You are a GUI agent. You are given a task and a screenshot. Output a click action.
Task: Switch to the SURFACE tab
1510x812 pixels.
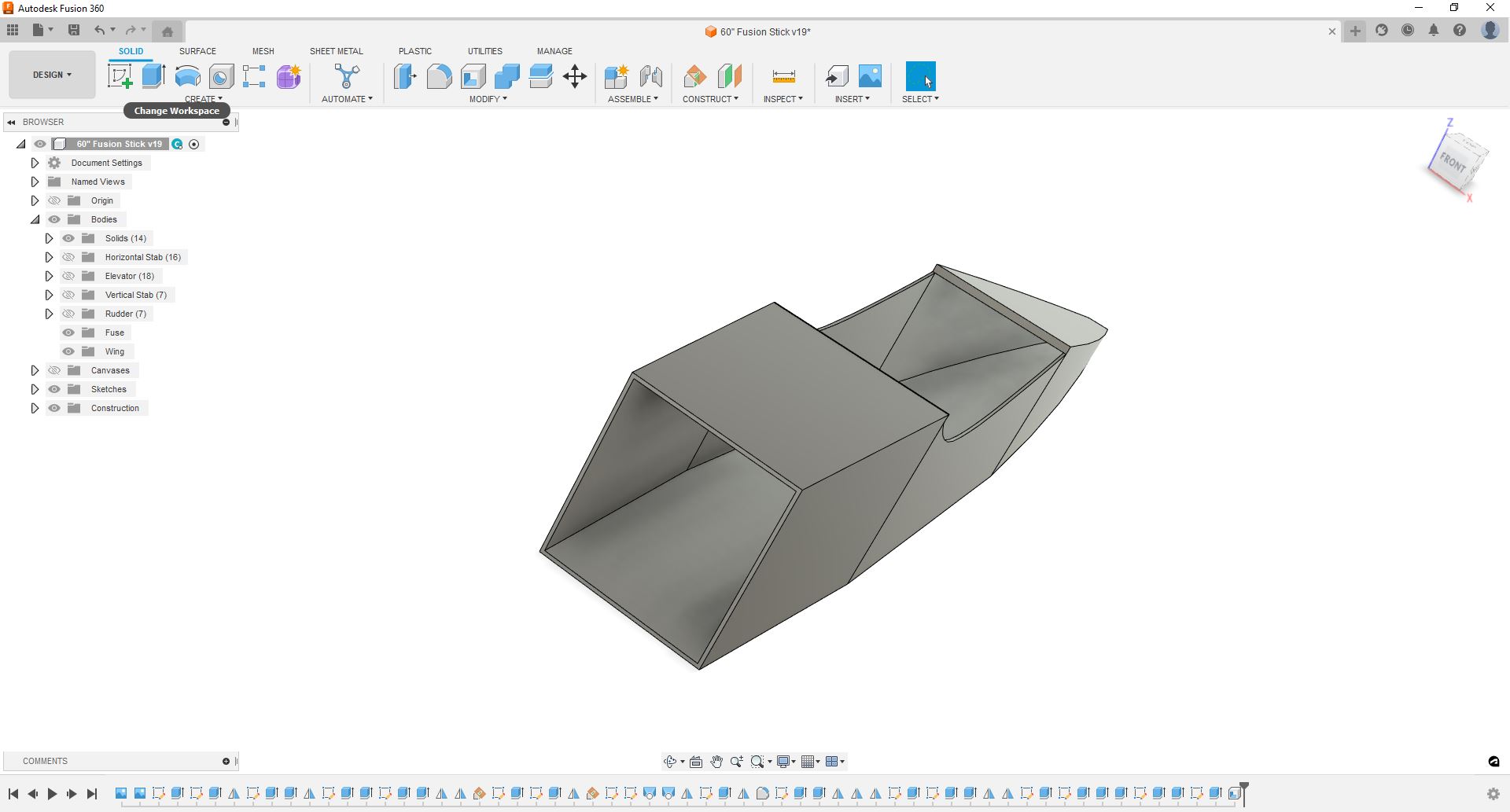point(197,51)
